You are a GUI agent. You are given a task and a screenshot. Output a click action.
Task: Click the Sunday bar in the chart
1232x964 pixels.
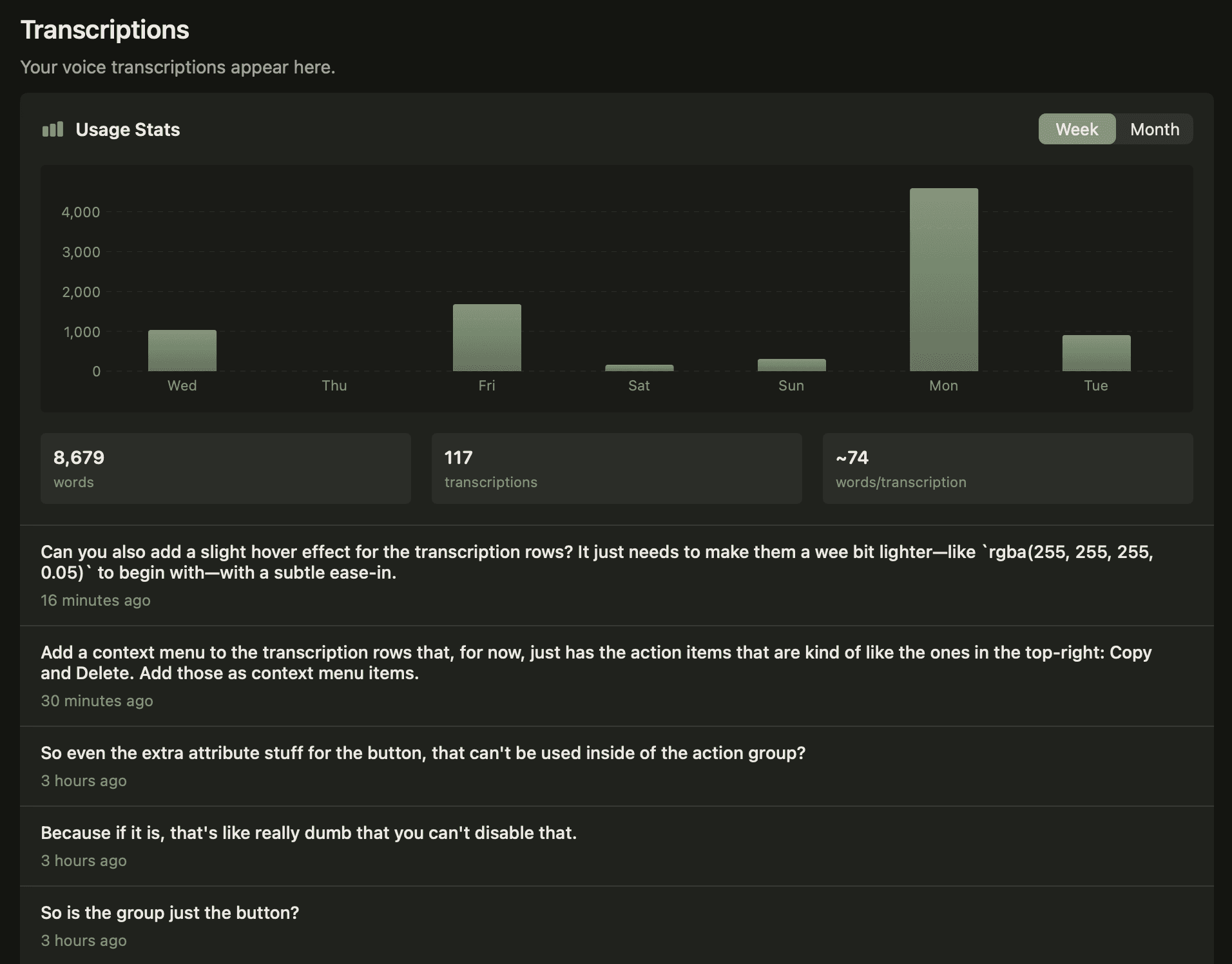tap(791, 365)
